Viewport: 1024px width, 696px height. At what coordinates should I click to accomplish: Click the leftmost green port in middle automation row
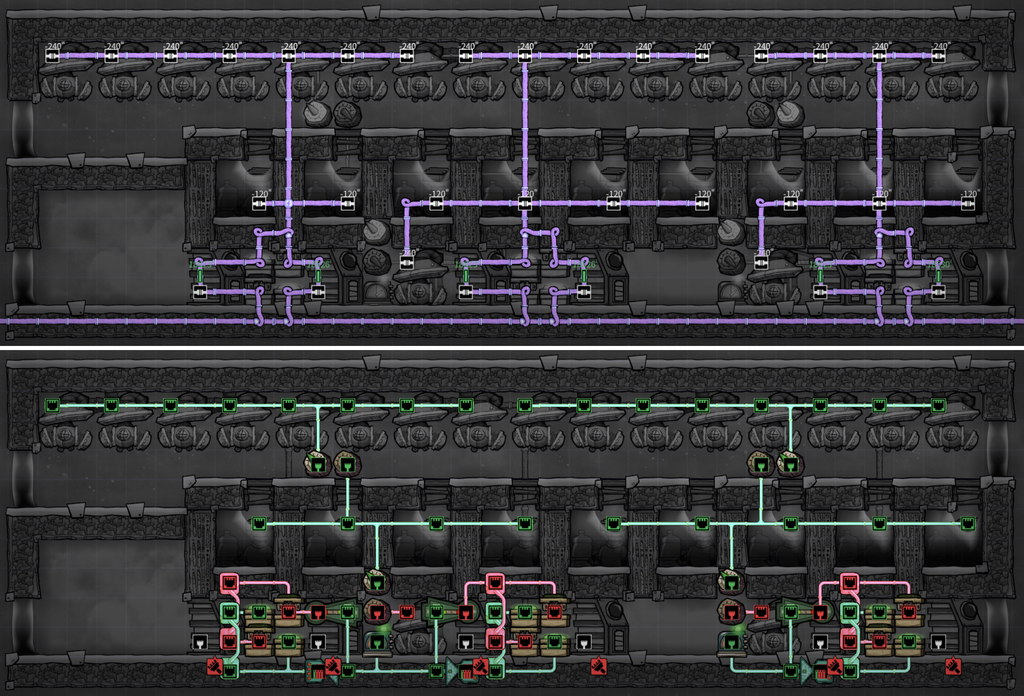259,524
